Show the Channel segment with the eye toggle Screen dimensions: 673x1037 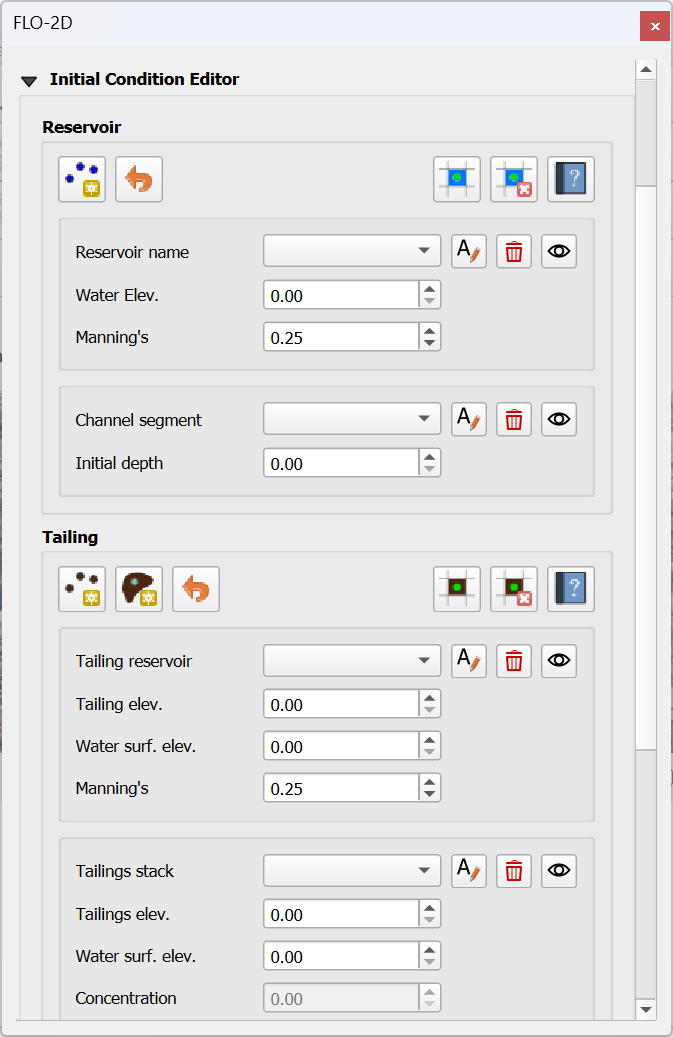558,419
